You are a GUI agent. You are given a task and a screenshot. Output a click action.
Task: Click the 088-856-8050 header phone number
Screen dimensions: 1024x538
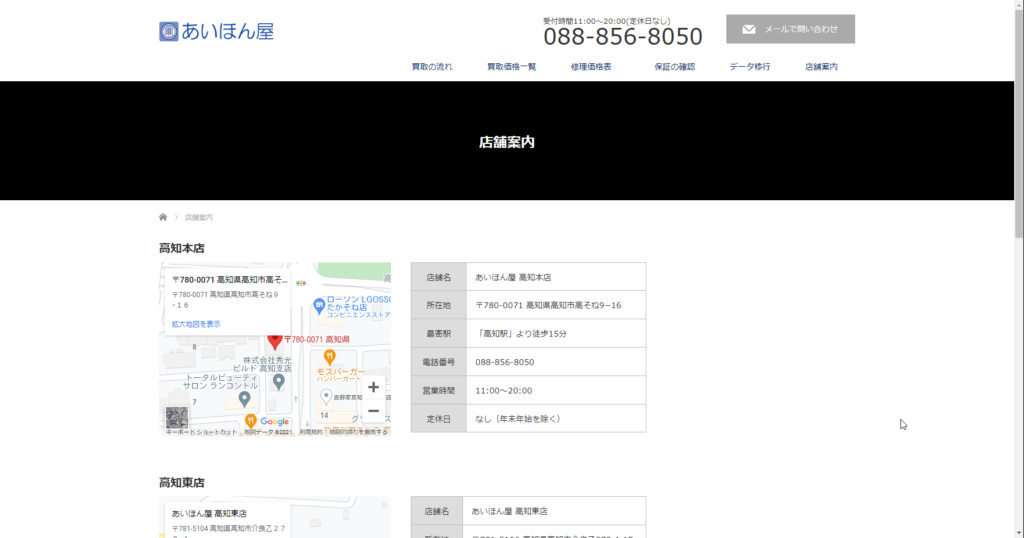[x=622, y=37]
